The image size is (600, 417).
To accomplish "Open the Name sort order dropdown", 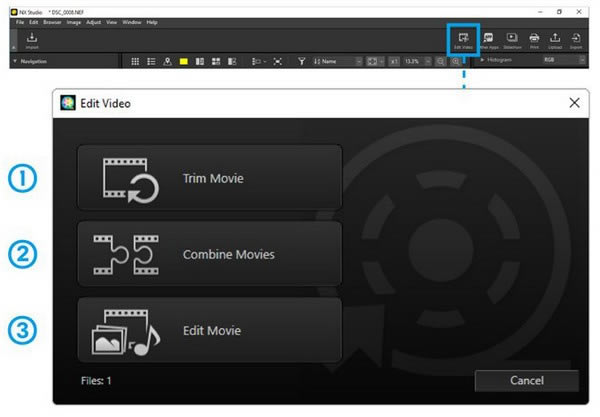I will tap(340, 61).
